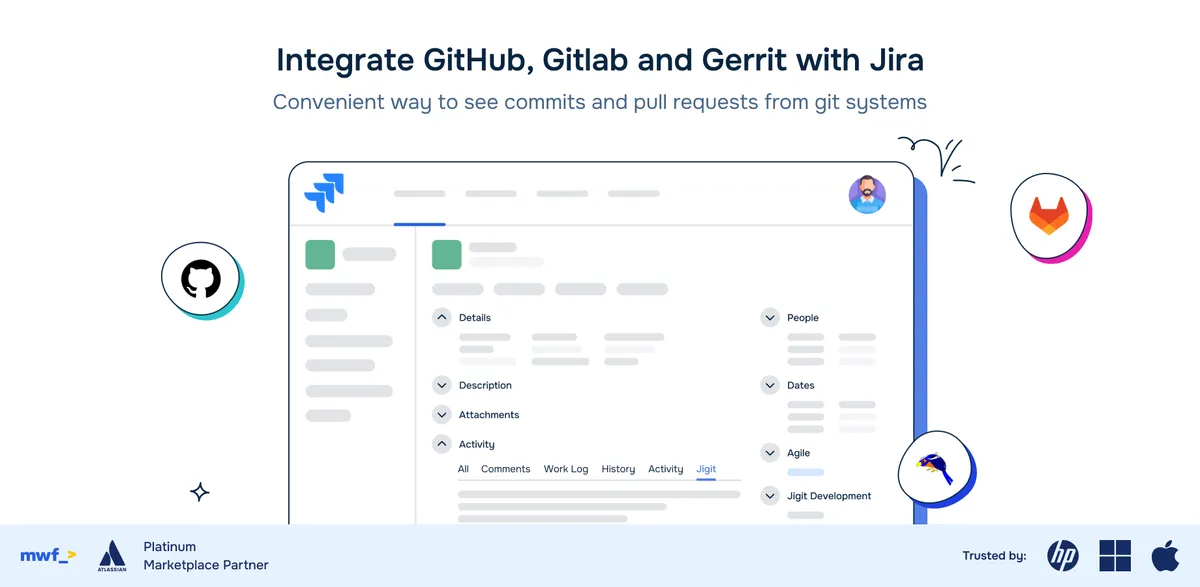The height and width of the screenshot is (587, 1200).
Task: Open the user avatar profile picture
Action: (x=867, y=194)
